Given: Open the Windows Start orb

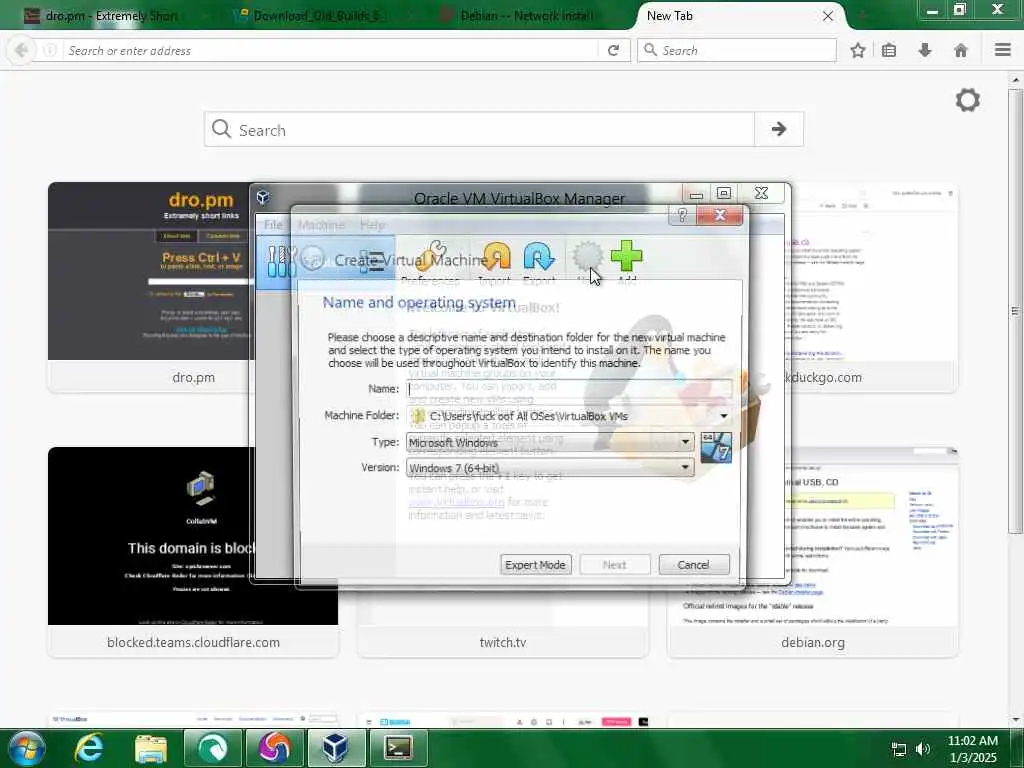Looking at the screenshot, I should (26, 748).
